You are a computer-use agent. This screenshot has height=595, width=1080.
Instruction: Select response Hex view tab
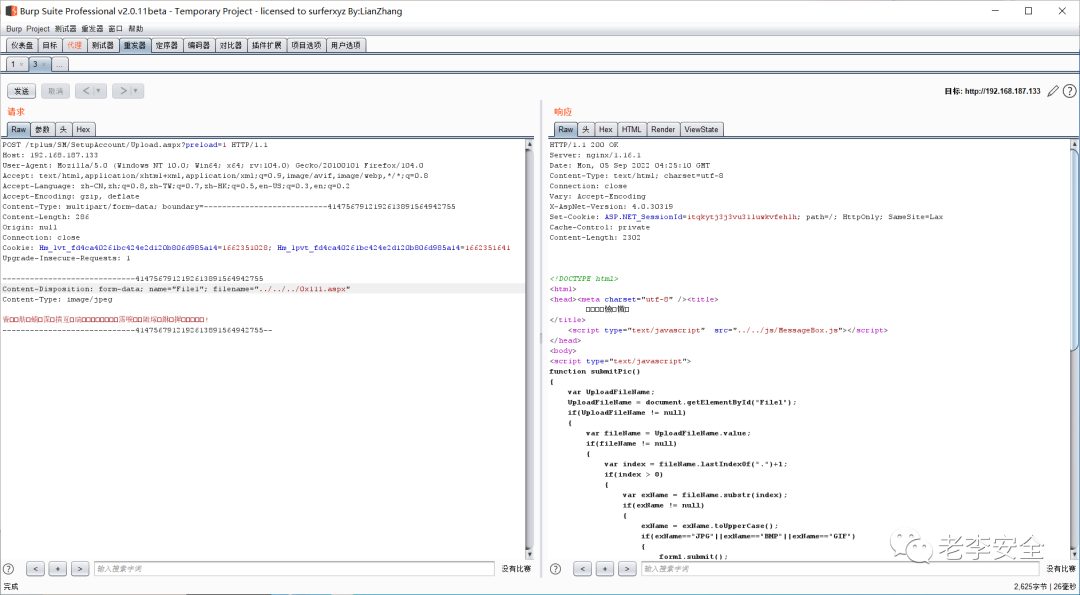tap(605, 129)
